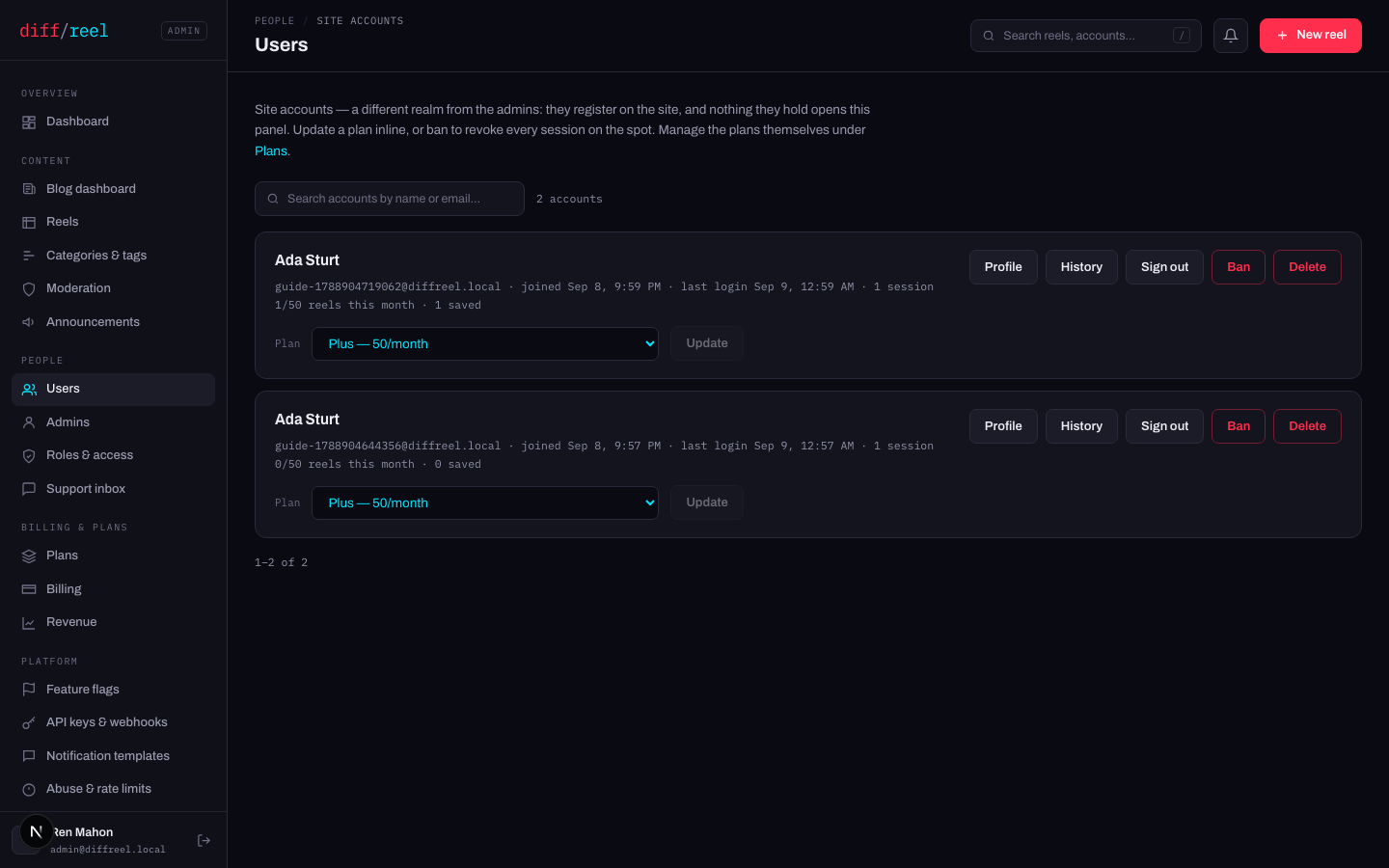Click Update for guide-1788904719062 account plan
The height and width of the screenshot is (868, 1389).
[x=707, y=343]
